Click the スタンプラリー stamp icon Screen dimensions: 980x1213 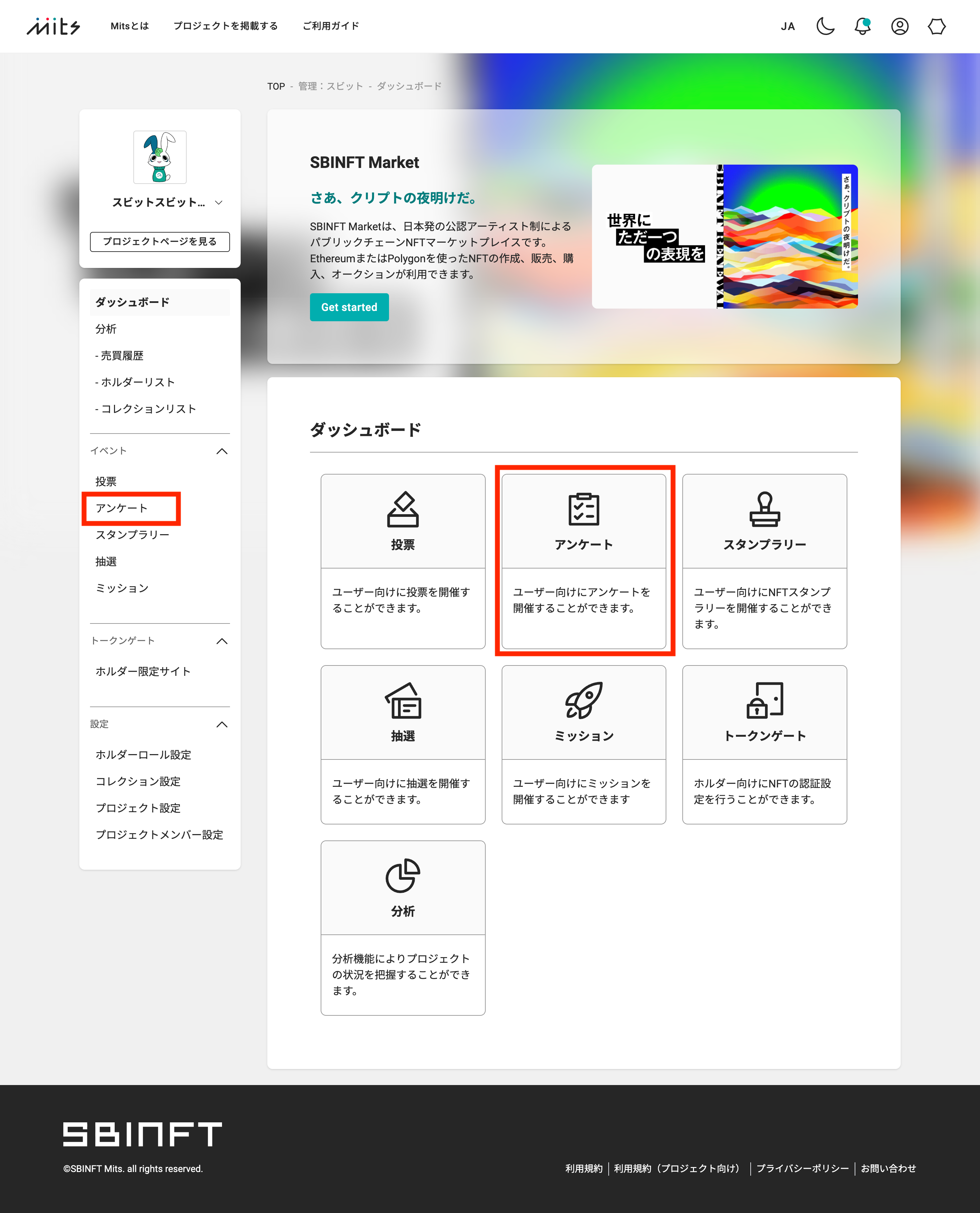pyautogui.click(x=765, y=509)
